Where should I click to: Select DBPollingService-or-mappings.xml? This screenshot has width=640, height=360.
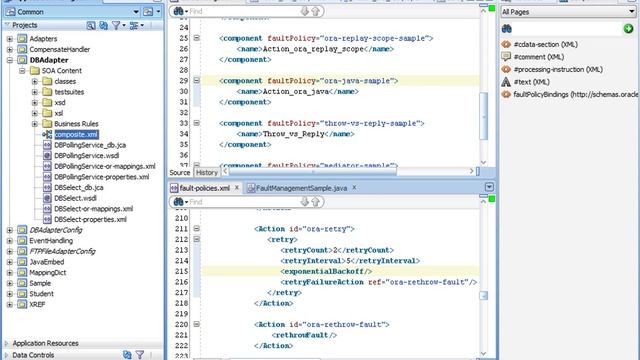[104, 166]
